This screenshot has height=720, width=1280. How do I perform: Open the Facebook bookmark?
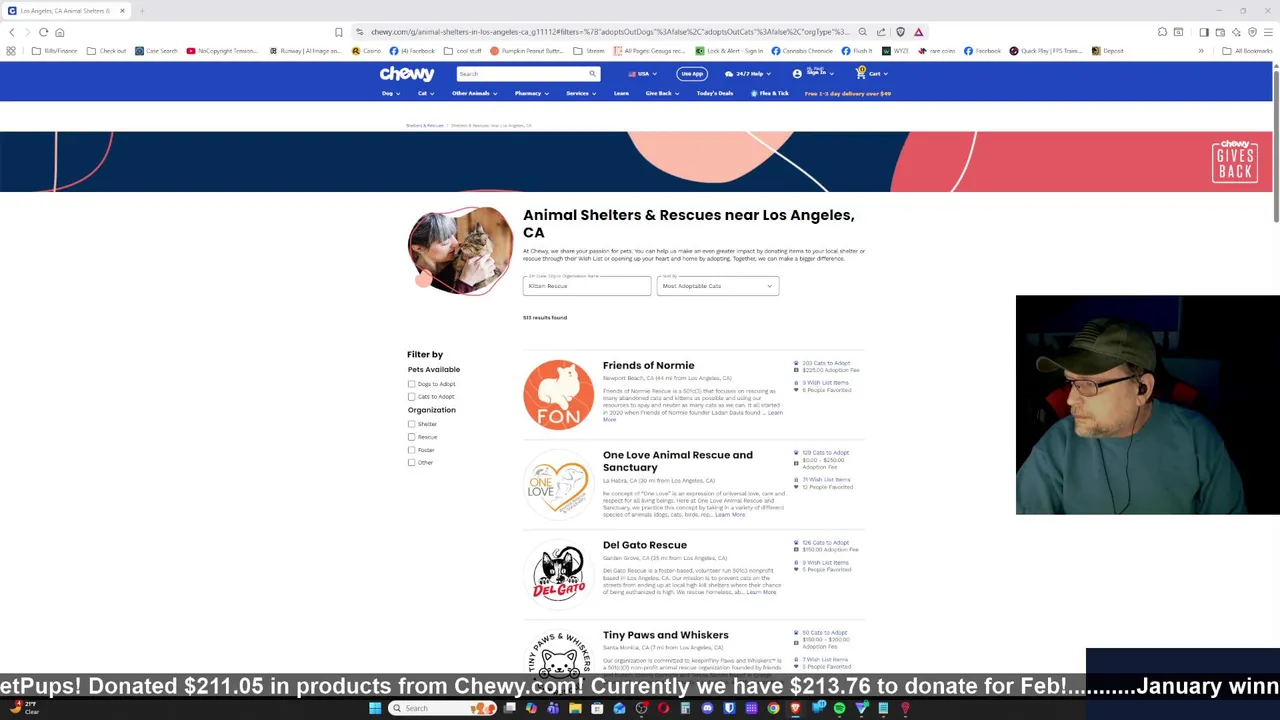(x=983, y=51)
